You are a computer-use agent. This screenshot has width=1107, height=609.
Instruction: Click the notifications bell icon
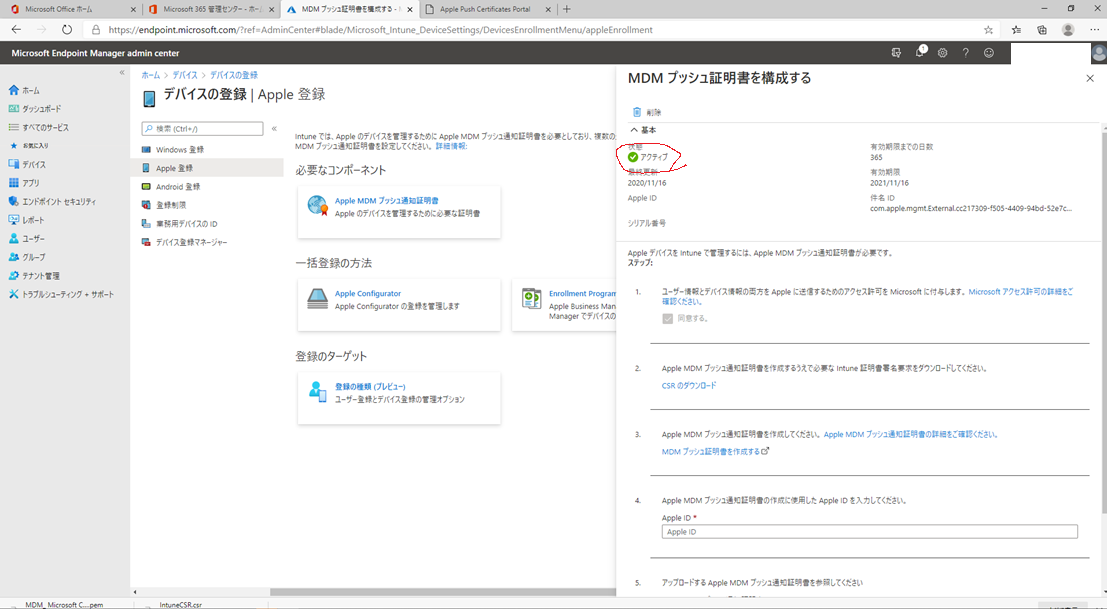(919, 52)
